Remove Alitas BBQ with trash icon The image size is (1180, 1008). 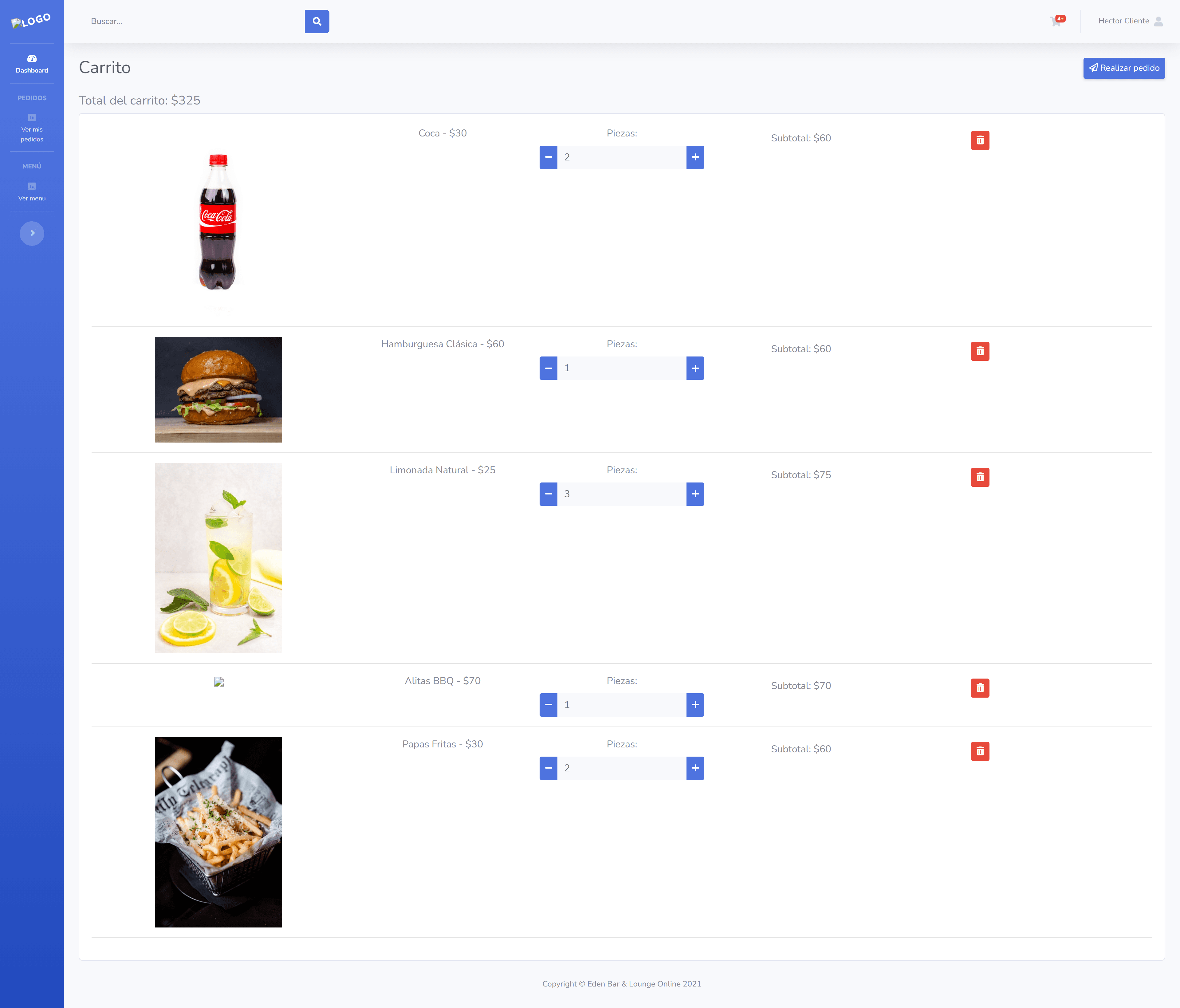[980, 688]
